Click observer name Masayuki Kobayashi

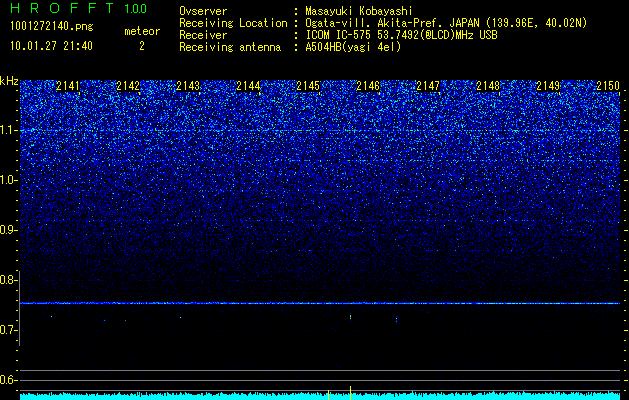pos(359,11)
